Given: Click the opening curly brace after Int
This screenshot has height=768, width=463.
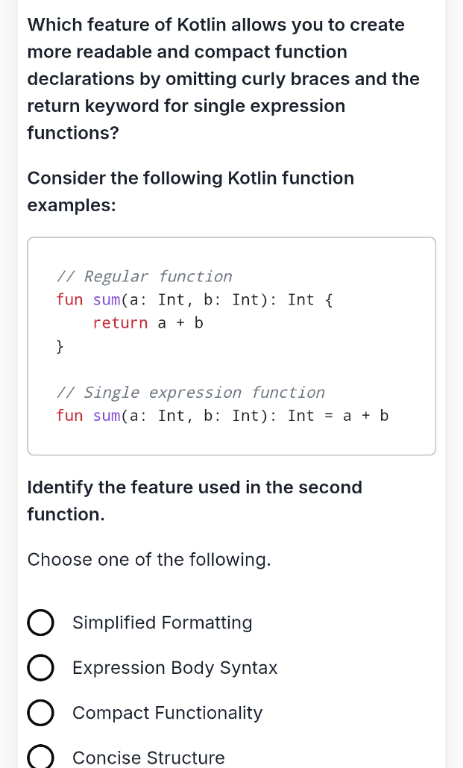Looking at the screenshot, I should tap(329, 300).
